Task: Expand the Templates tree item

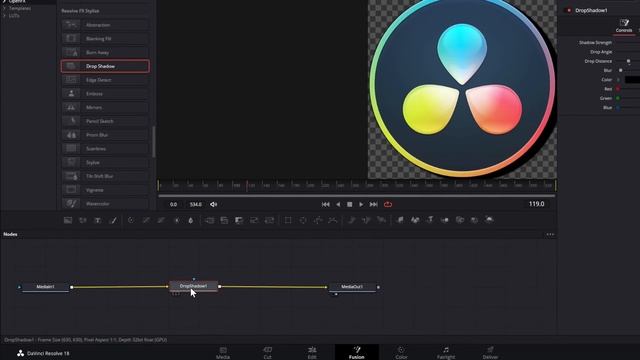Action: [x=4, y=8]
